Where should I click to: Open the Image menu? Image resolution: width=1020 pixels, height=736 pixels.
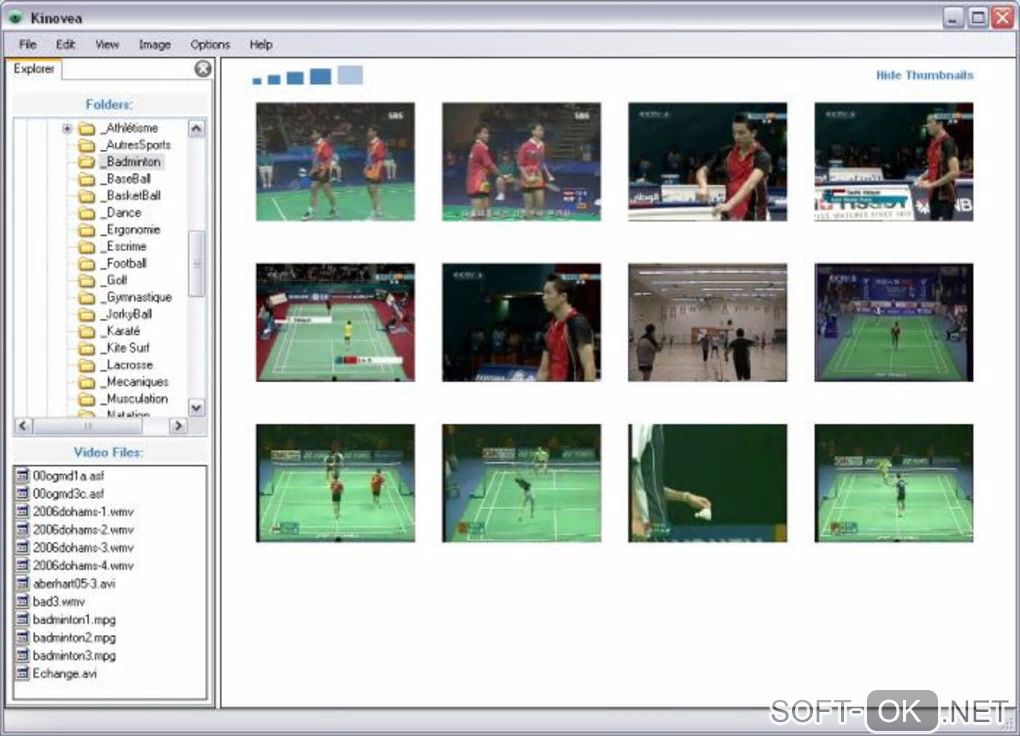click(x=155, y=44)
